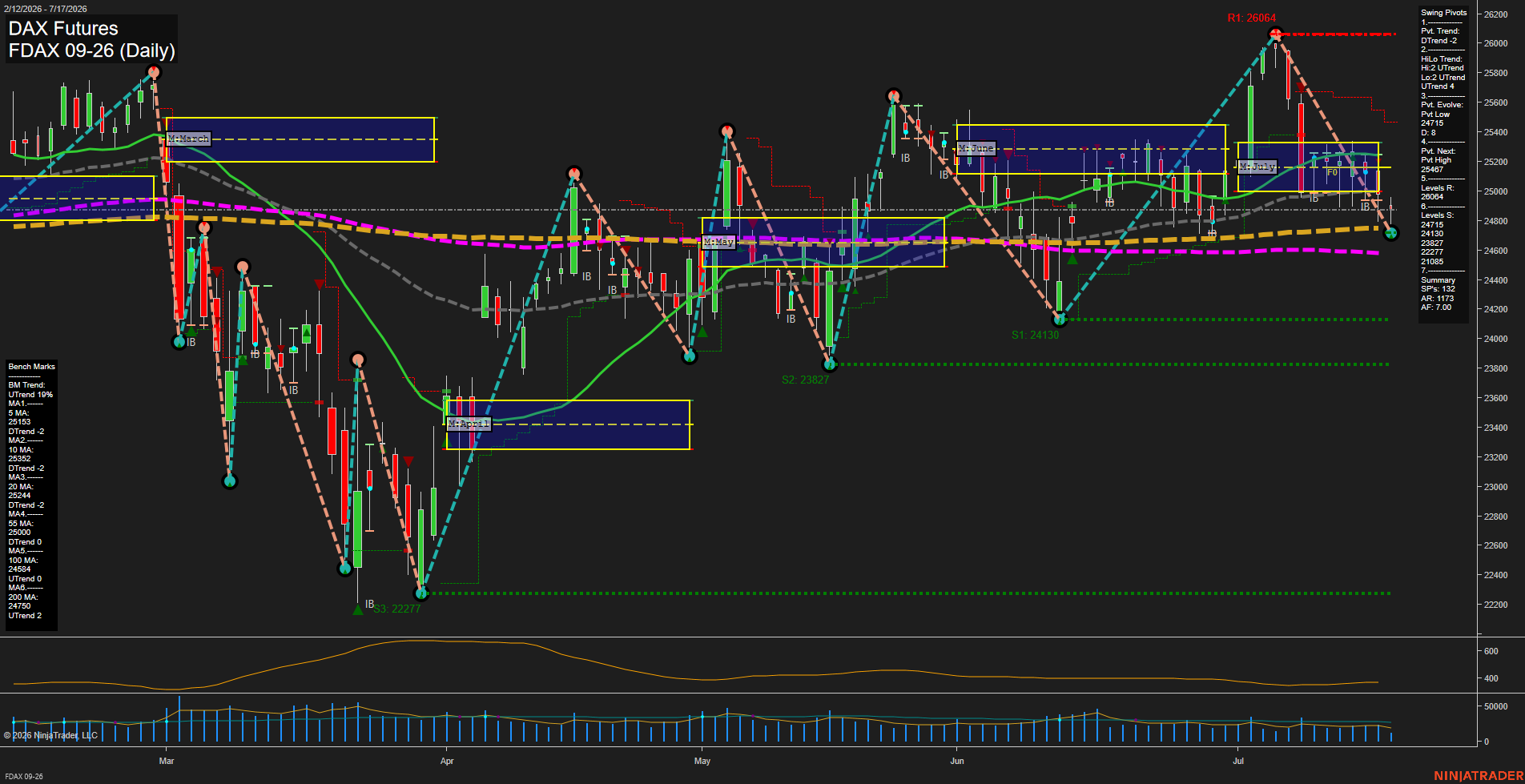
Task: Click the Pvt. Next Pvt High 25467 entry
Action: click(x=1438, y=160)
